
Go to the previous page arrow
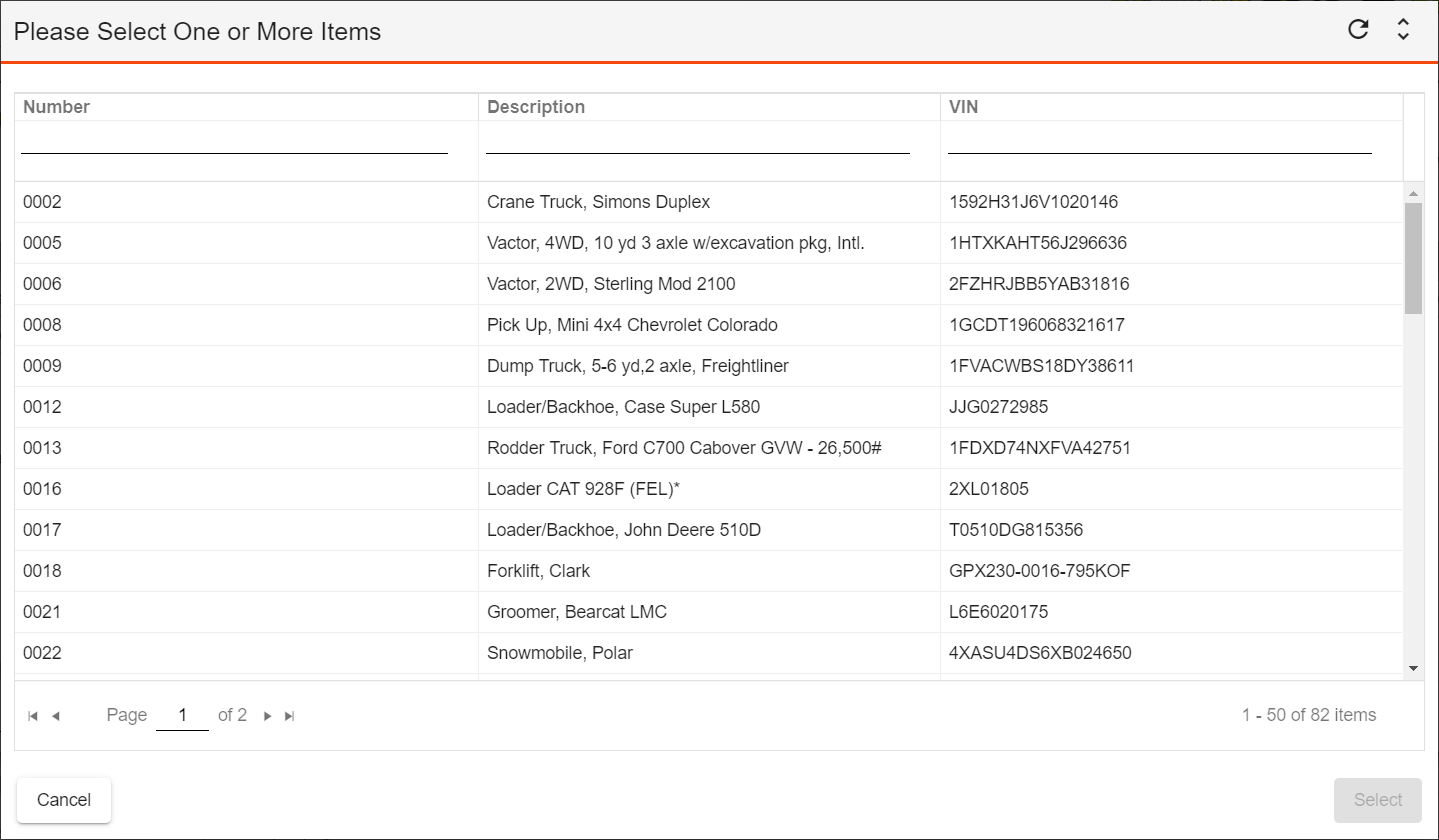click(56, 716)
